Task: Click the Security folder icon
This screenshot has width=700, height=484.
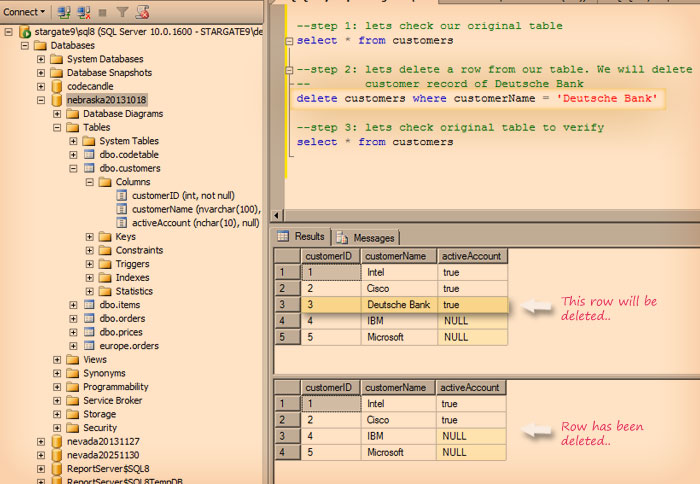Action: (72, 428)
